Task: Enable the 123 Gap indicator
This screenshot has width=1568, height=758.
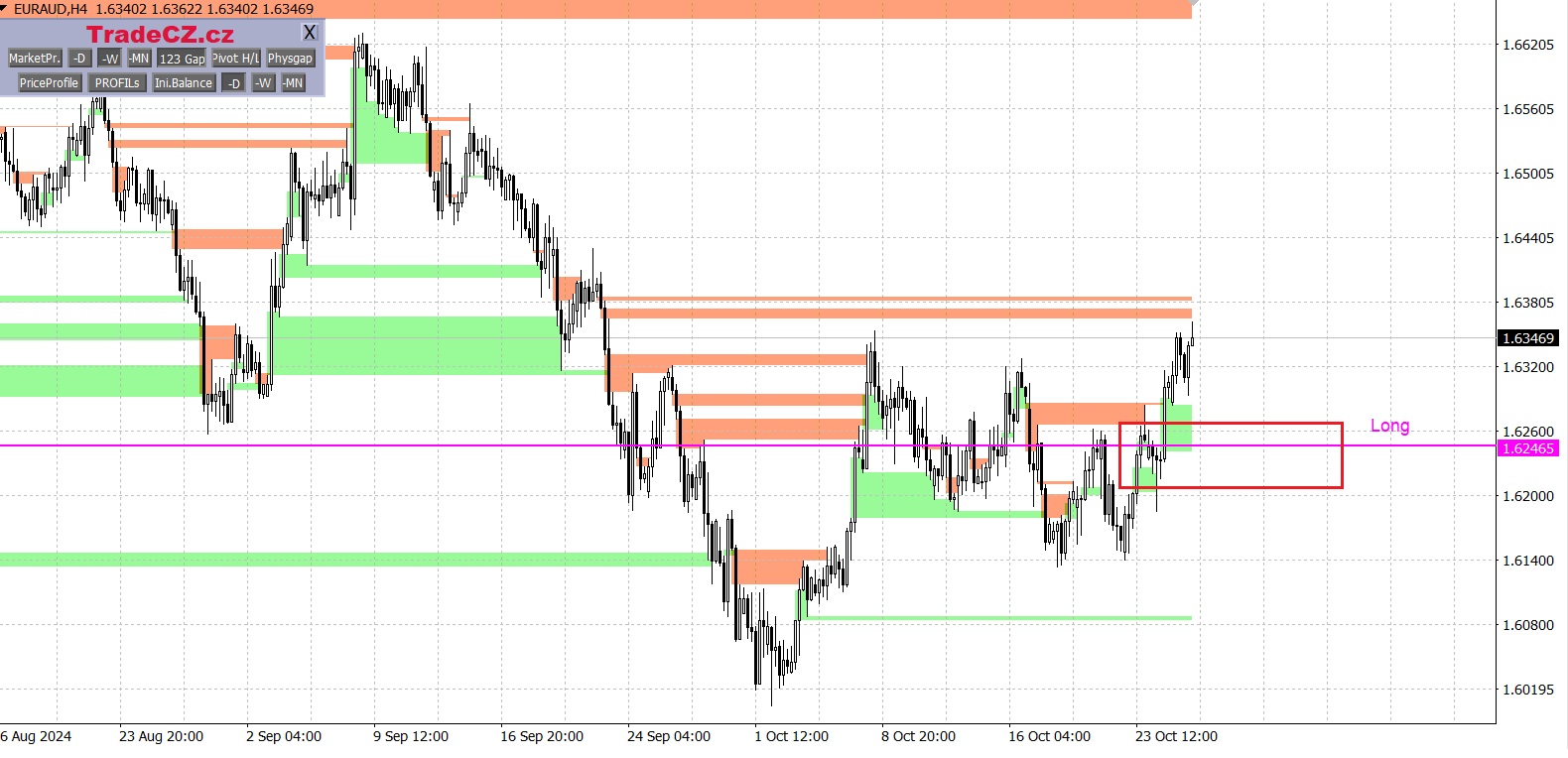Action: [x=182, y=59]
